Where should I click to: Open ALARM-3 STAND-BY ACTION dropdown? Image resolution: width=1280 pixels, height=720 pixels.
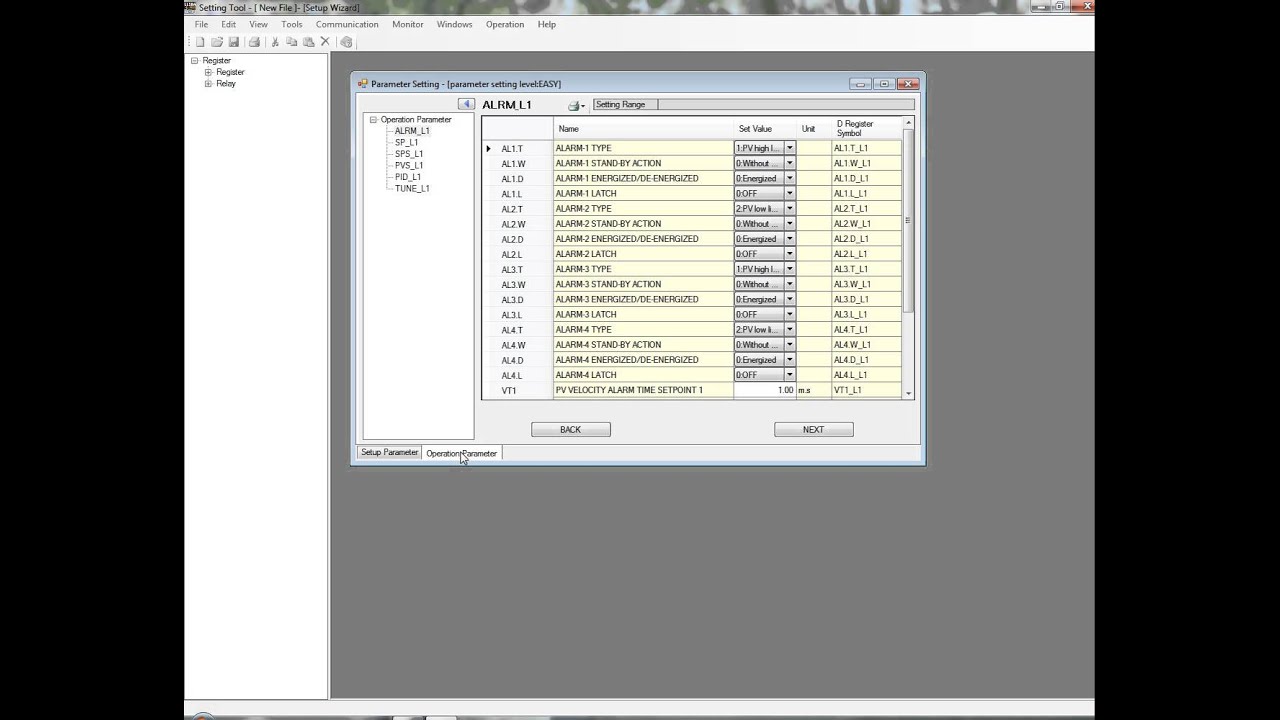click(789, 284)
